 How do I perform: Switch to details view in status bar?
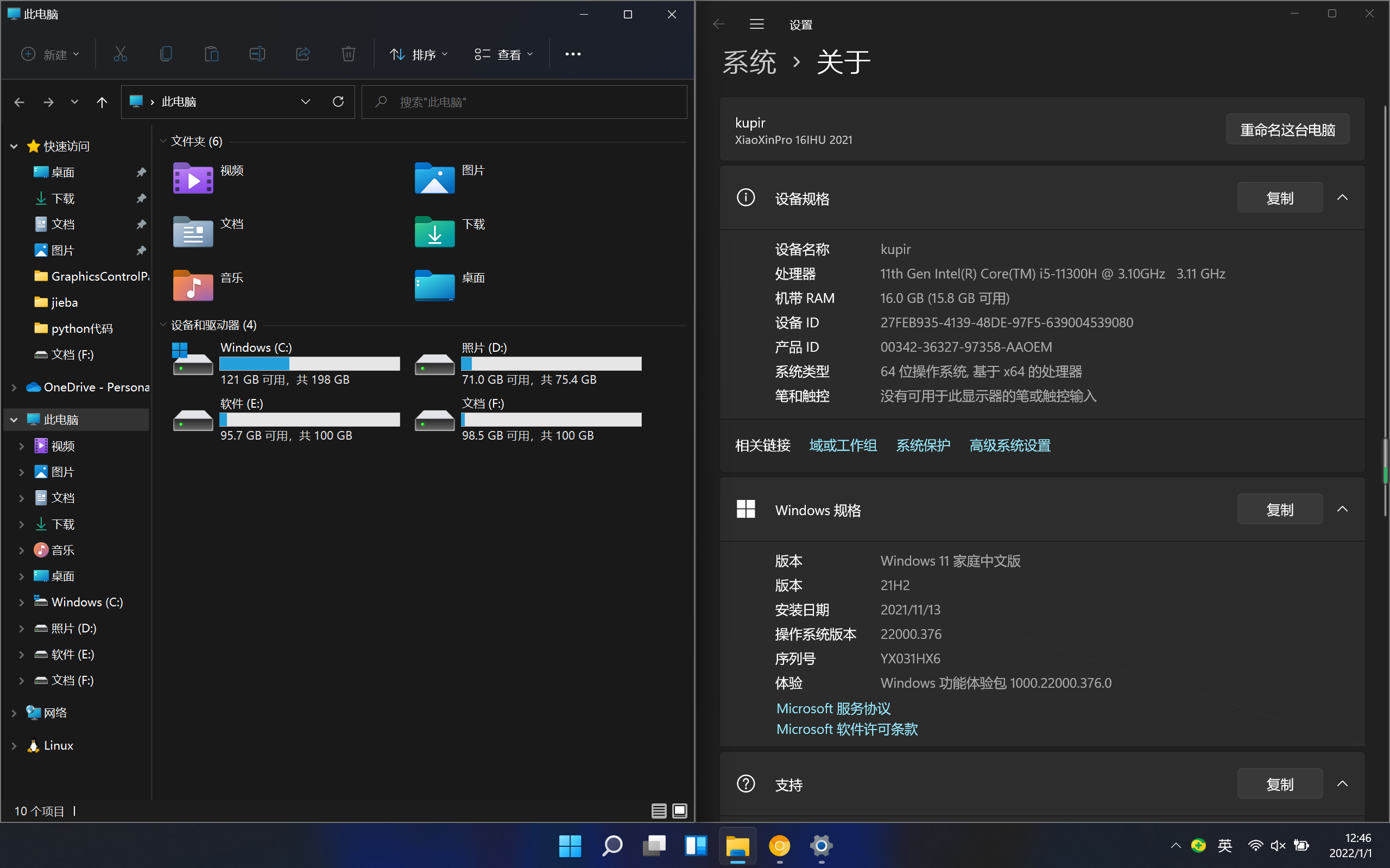(x=659, y=810)
